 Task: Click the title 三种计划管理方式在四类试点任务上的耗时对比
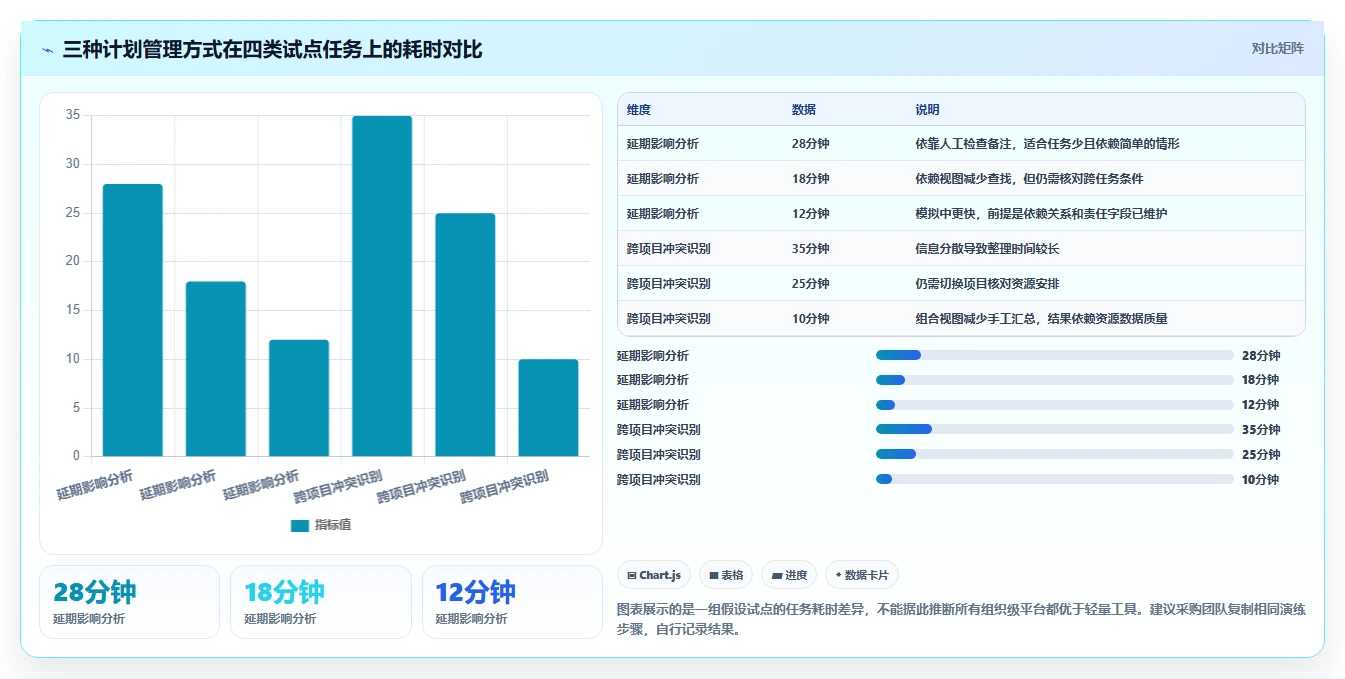tap(272, 49)
